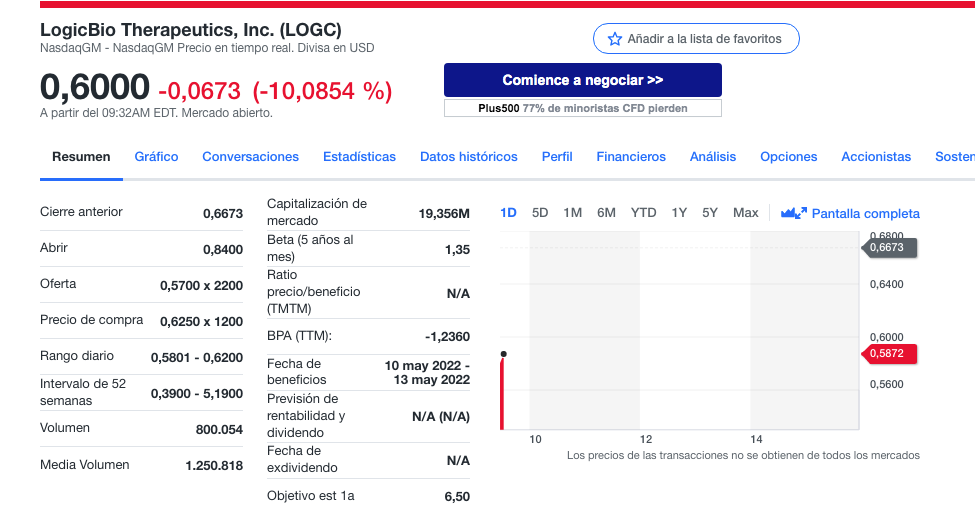Click Precio de compra value 0,6250 x 1200

tap(201, 322)
